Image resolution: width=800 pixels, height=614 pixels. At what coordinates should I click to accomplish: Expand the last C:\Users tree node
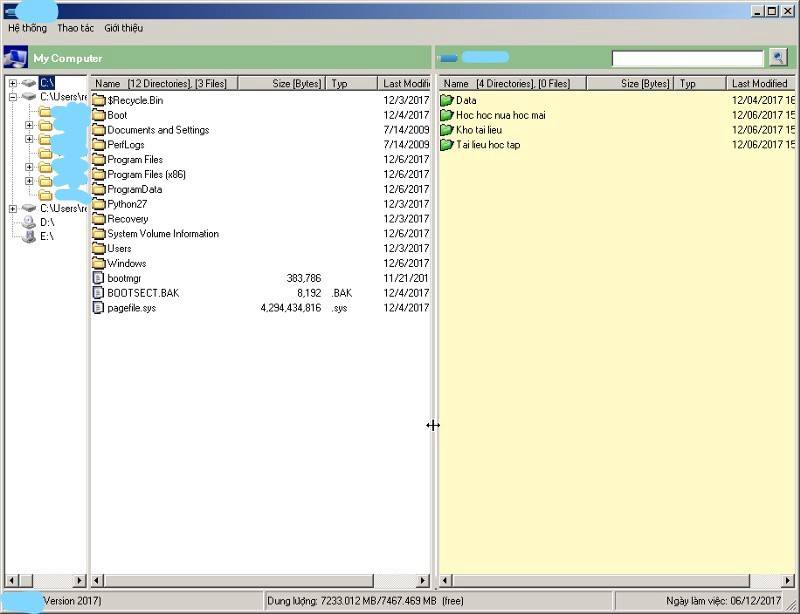[x=13, y=209]
